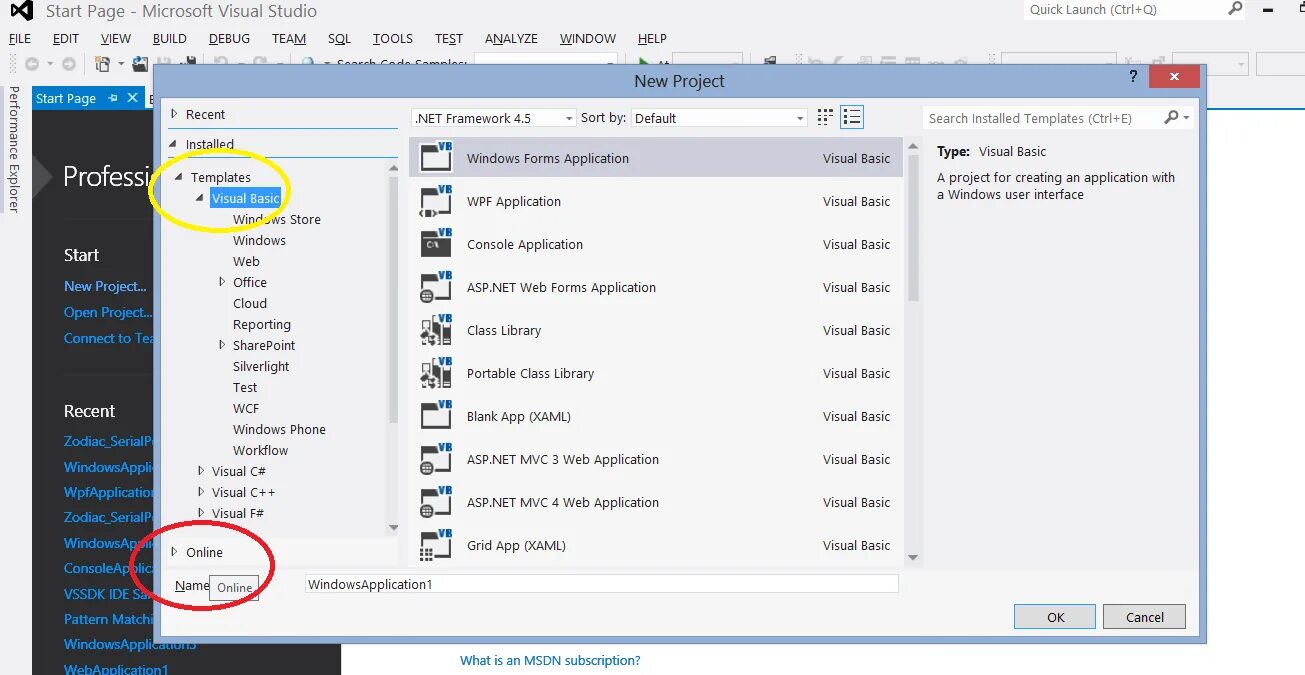Open the search options dropdown arrow
The image size is (1305, 675).
(1187, 118)
